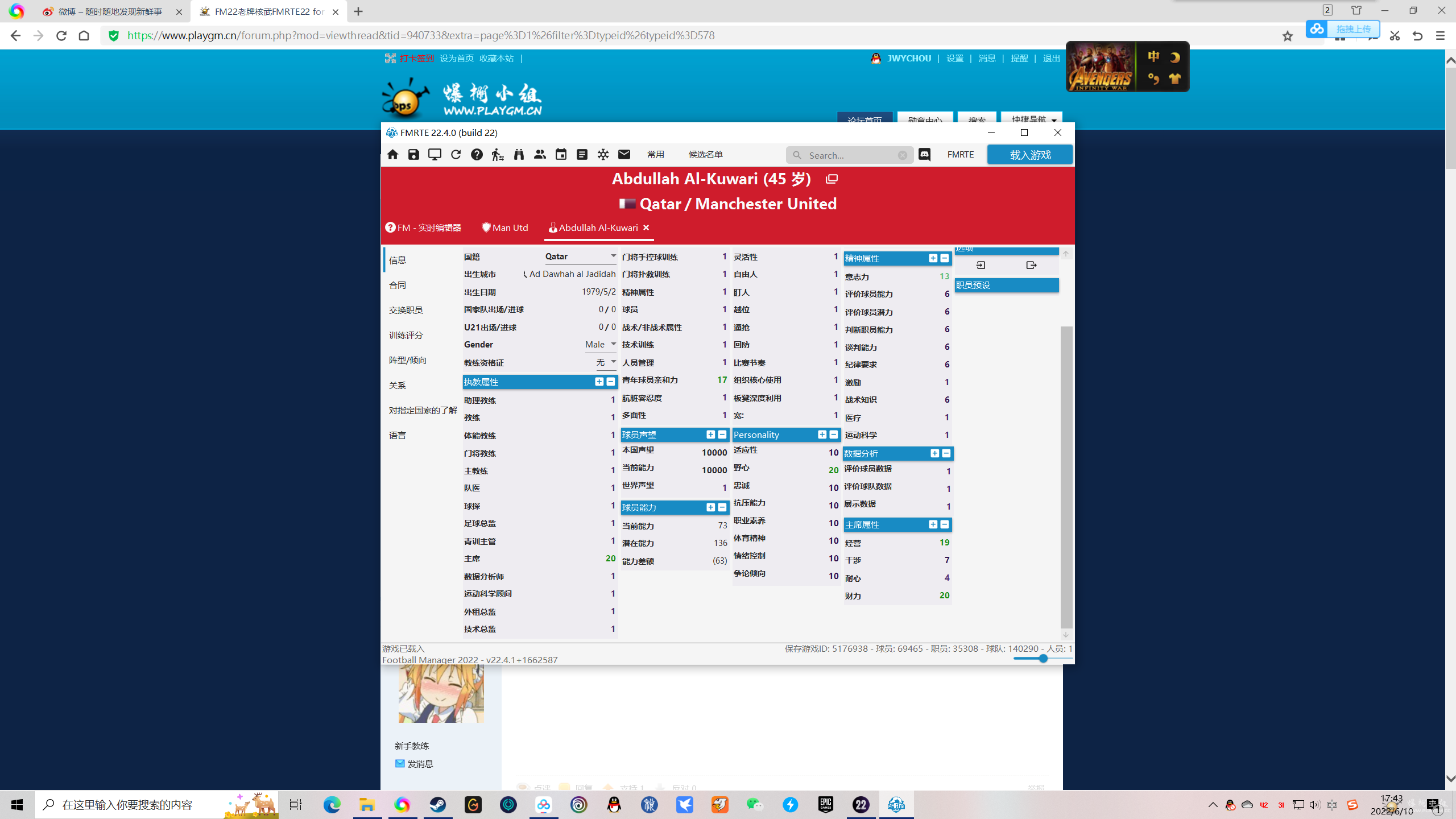The image size is (1456, 819).
Task: Select 合同 in the left sidebar
Action: pos(398,285)
